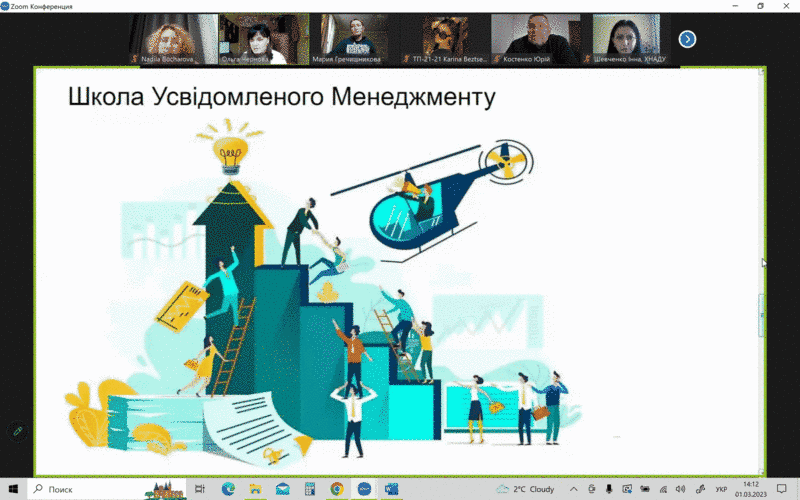This screenshot has height=500, width=800.
Task: Open the Windows Start menu
Action: (13, 489)
